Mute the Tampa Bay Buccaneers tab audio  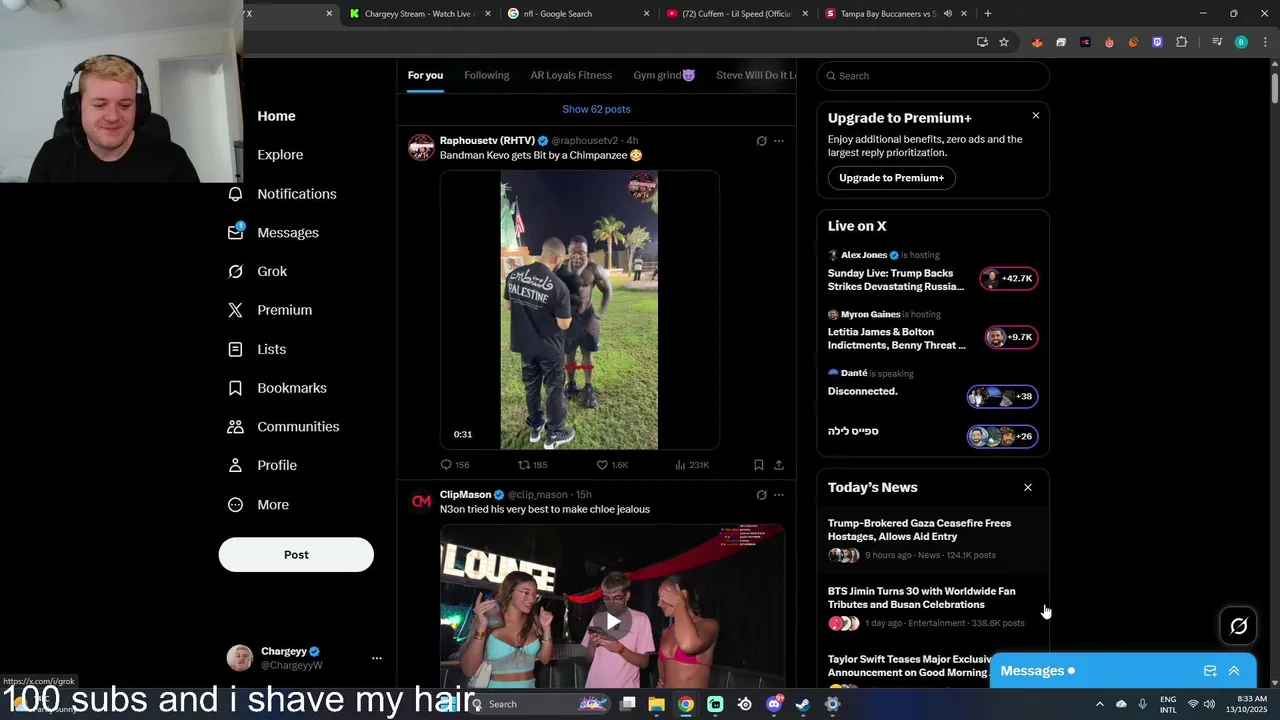[947, 14]
